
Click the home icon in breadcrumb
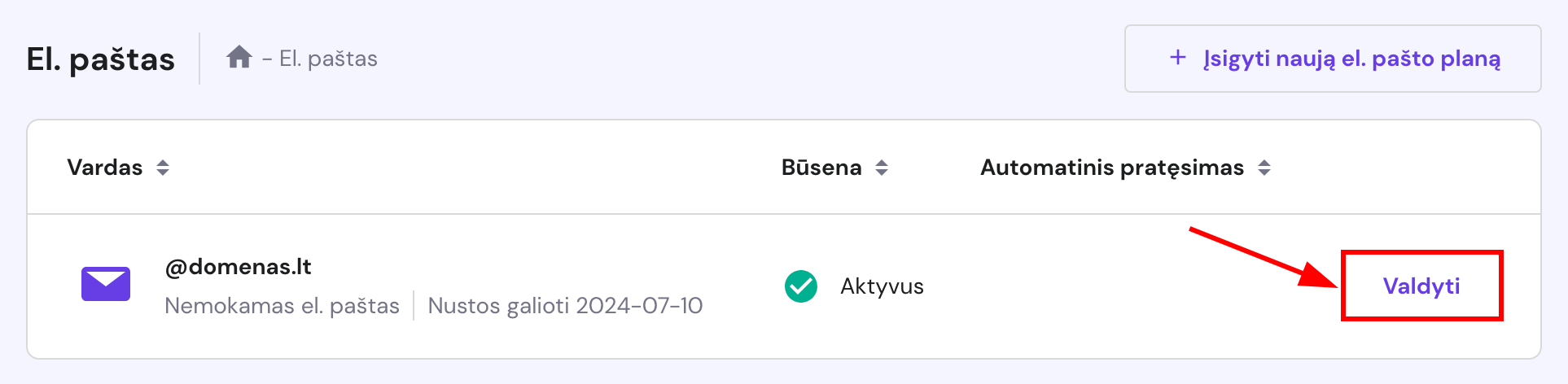coord(239,58)
